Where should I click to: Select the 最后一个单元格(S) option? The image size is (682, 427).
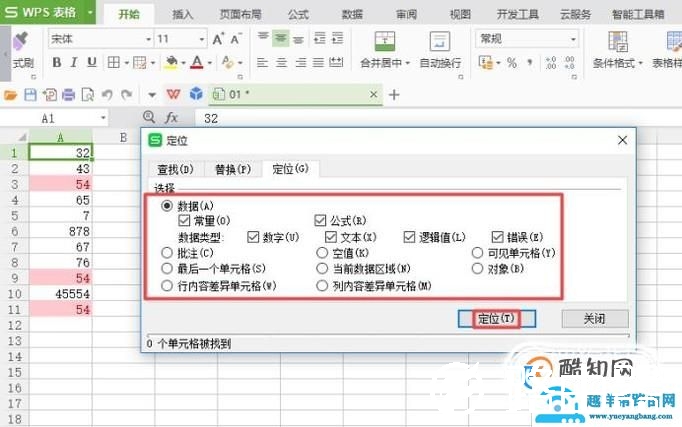[167, 268]
